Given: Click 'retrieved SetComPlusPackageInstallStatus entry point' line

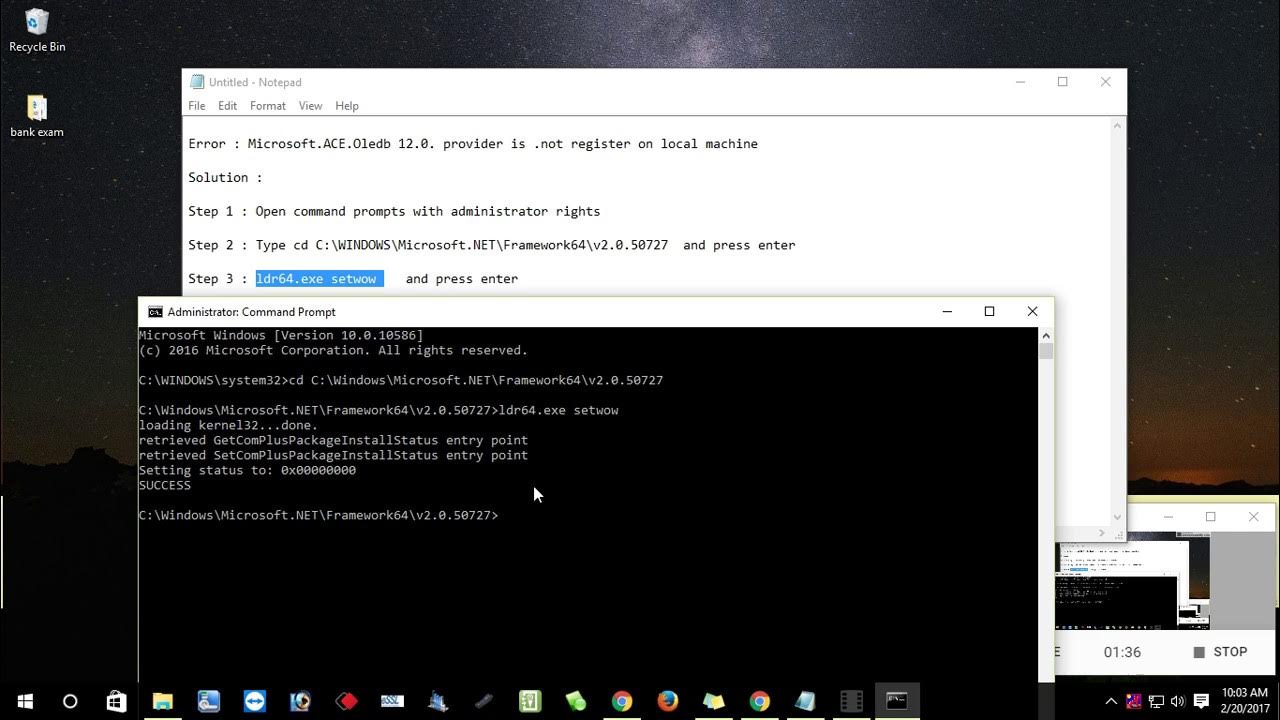Looking at the screenshot, I should click(x=333, y=455).
